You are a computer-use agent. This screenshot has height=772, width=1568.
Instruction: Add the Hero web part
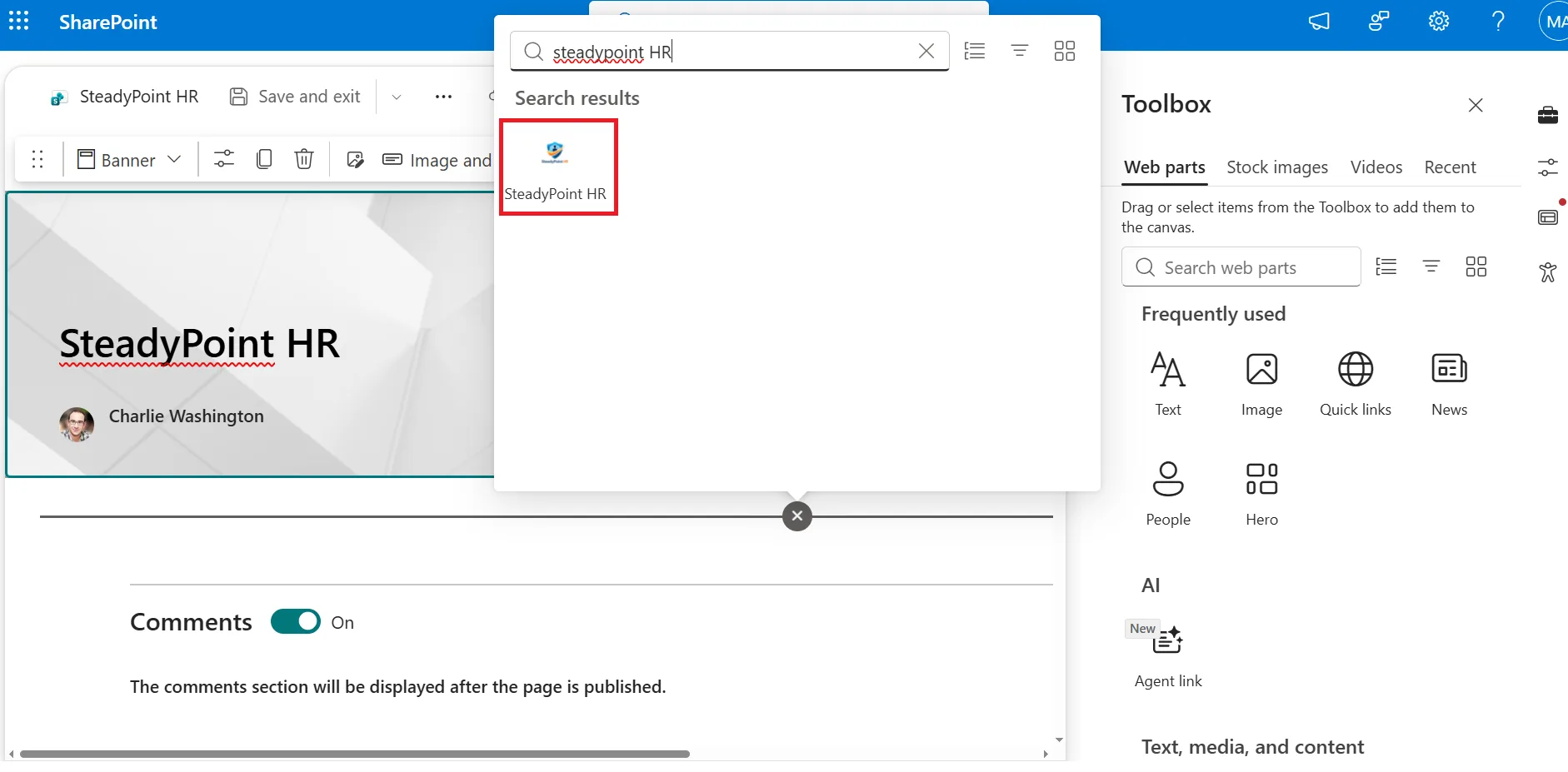coord(1261,494)
